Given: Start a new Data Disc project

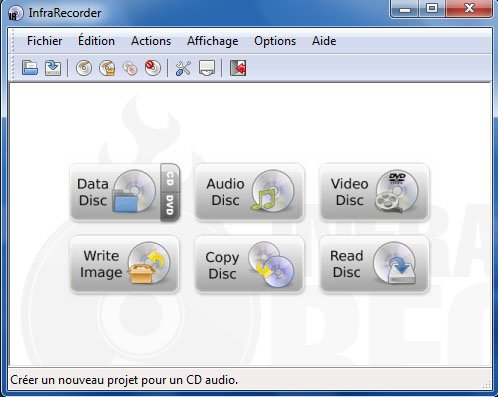Looking at the screenshot, I should click(115, 192).
